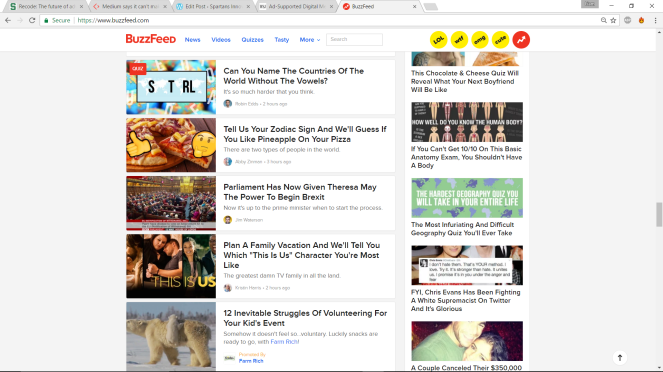Follow the Farm Rich link in description
This screenshot has width=663, height=372.
285,342
